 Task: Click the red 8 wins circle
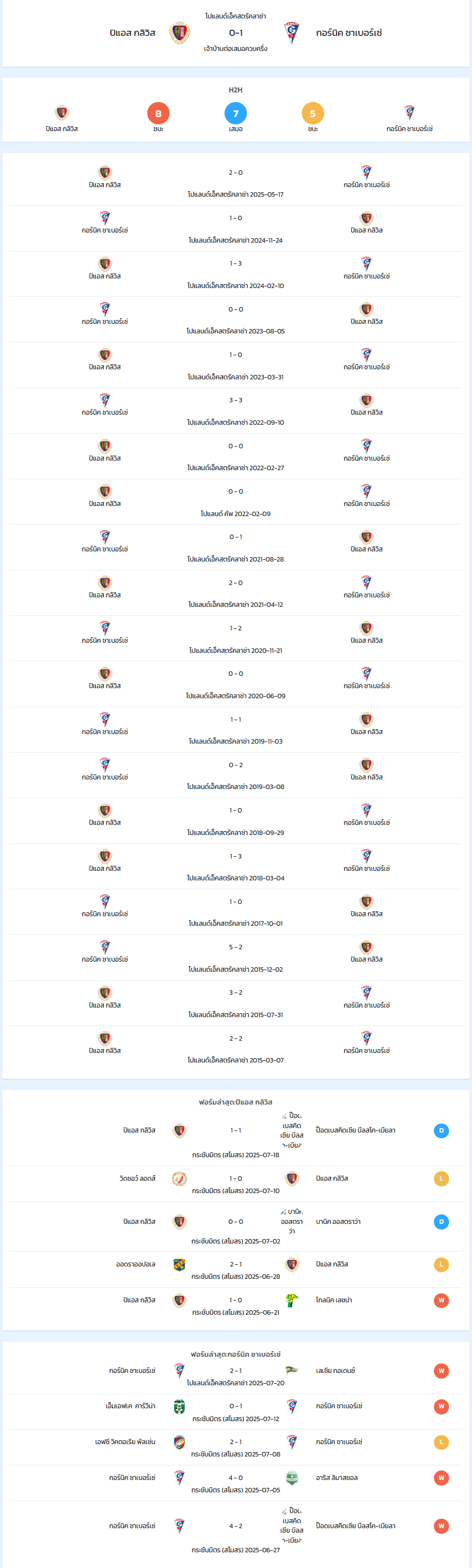click(158, 113)
